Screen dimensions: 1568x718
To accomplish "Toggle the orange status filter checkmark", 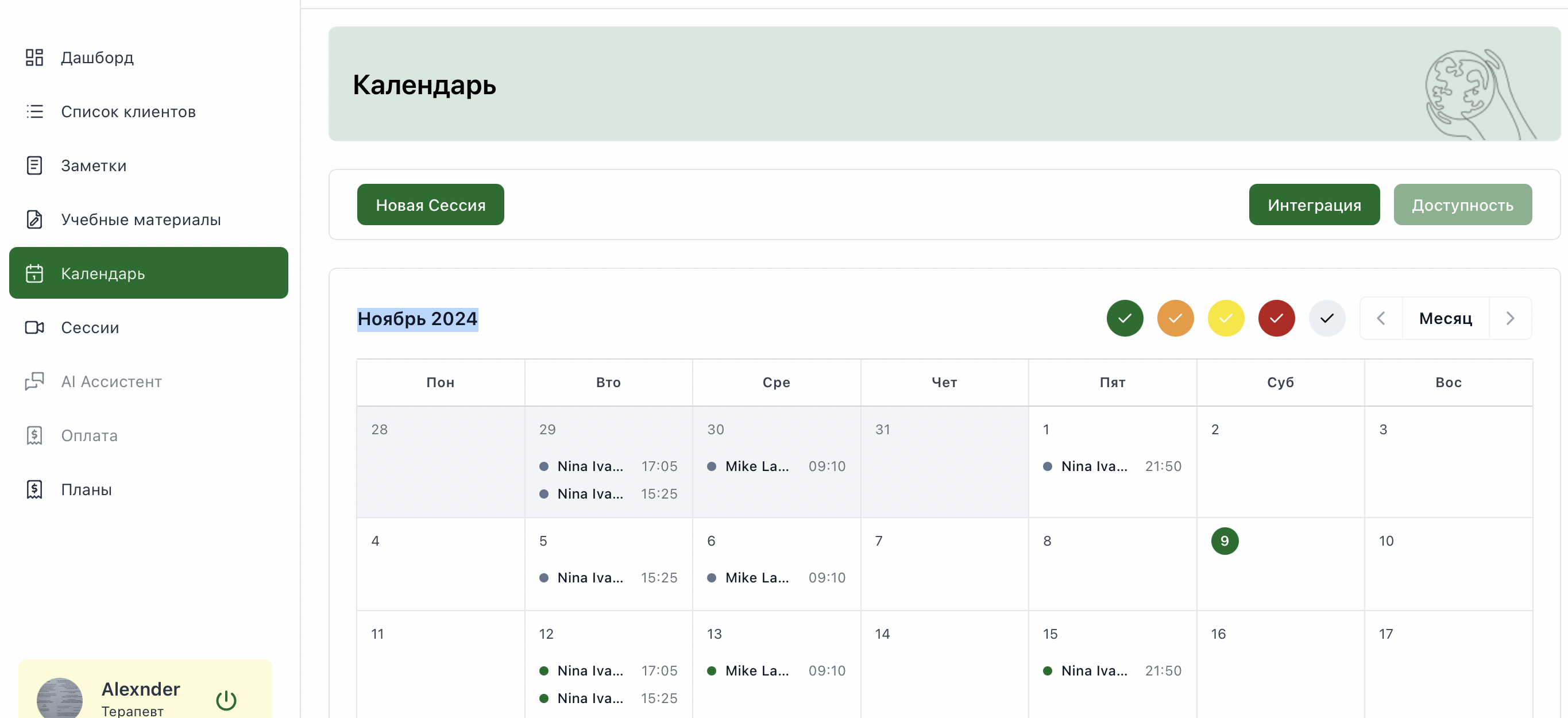I will (x=1175, y=318).
